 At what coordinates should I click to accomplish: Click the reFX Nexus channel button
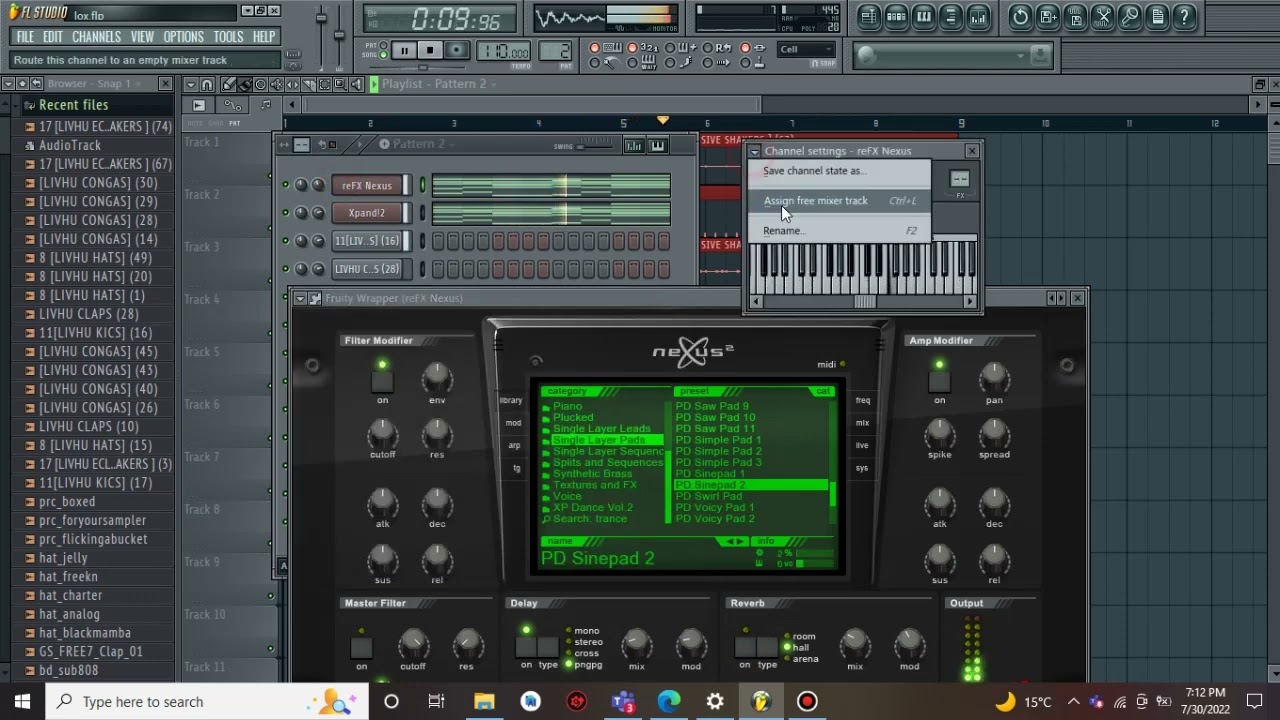pyautogui.click(x=367, y=185)
